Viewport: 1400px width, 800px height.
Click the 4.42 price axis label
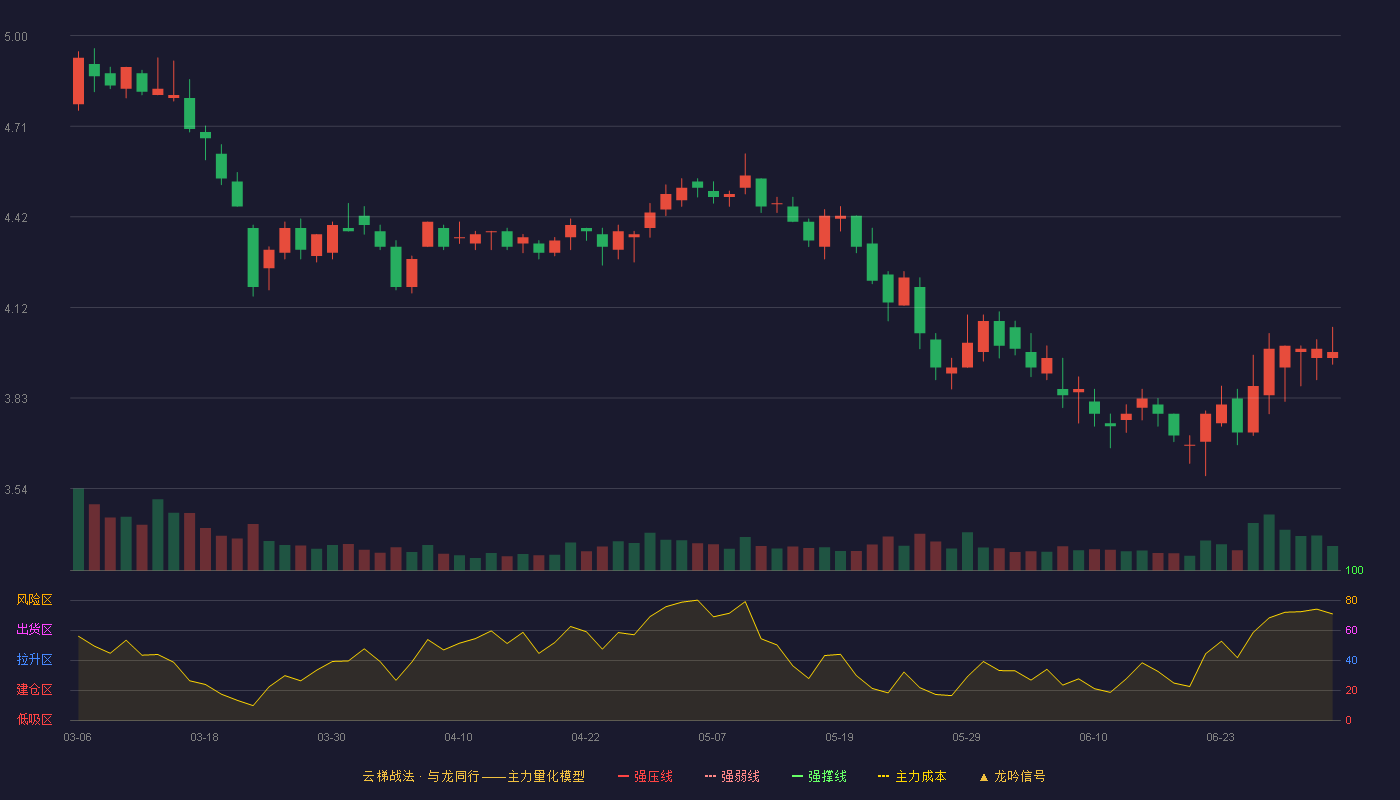click(16, 218)
